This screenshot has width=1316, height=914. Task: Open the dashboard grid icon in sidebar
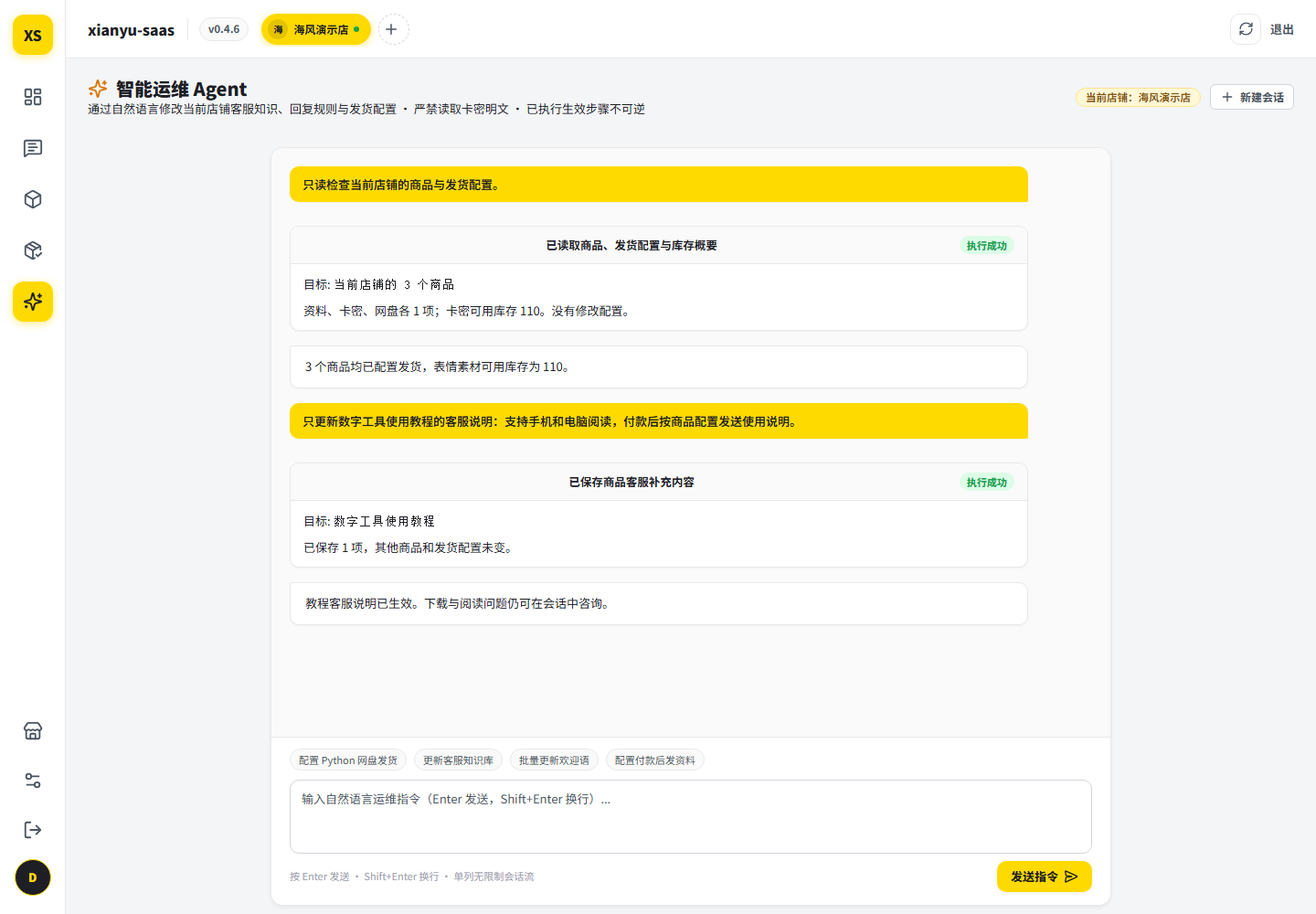33,97
